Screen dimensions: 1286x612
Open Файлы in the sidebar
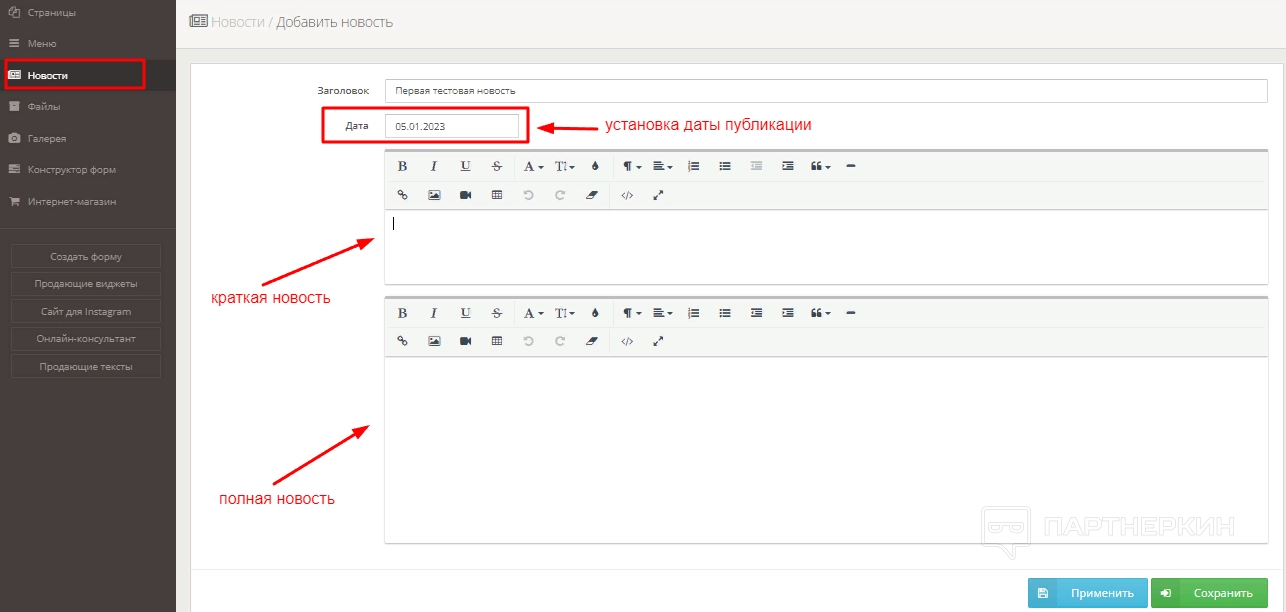(x=88, y=107)
